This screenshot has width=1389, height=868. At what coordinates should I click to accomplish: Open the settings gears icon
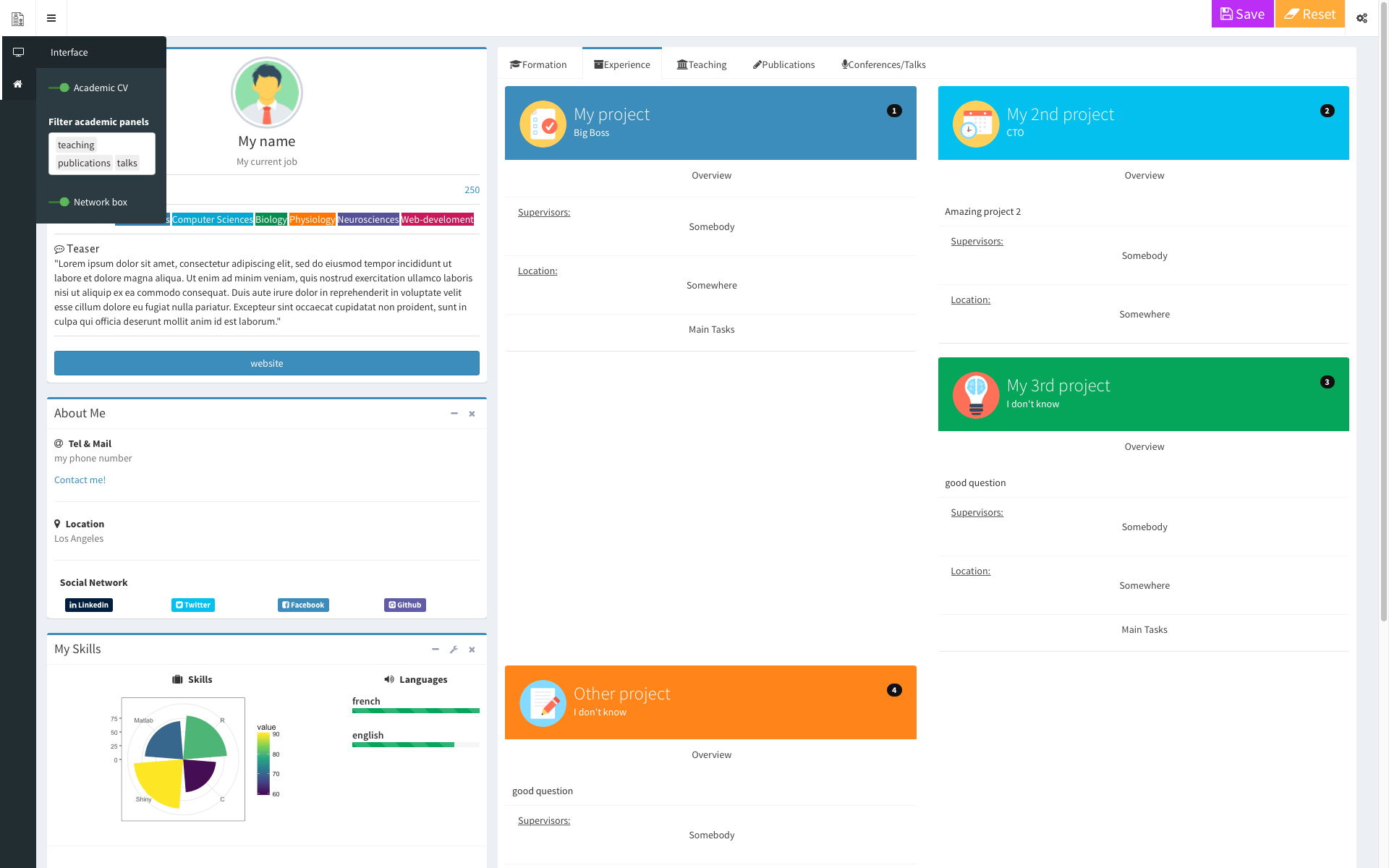pyautogui.click(x=1362, y=18)
